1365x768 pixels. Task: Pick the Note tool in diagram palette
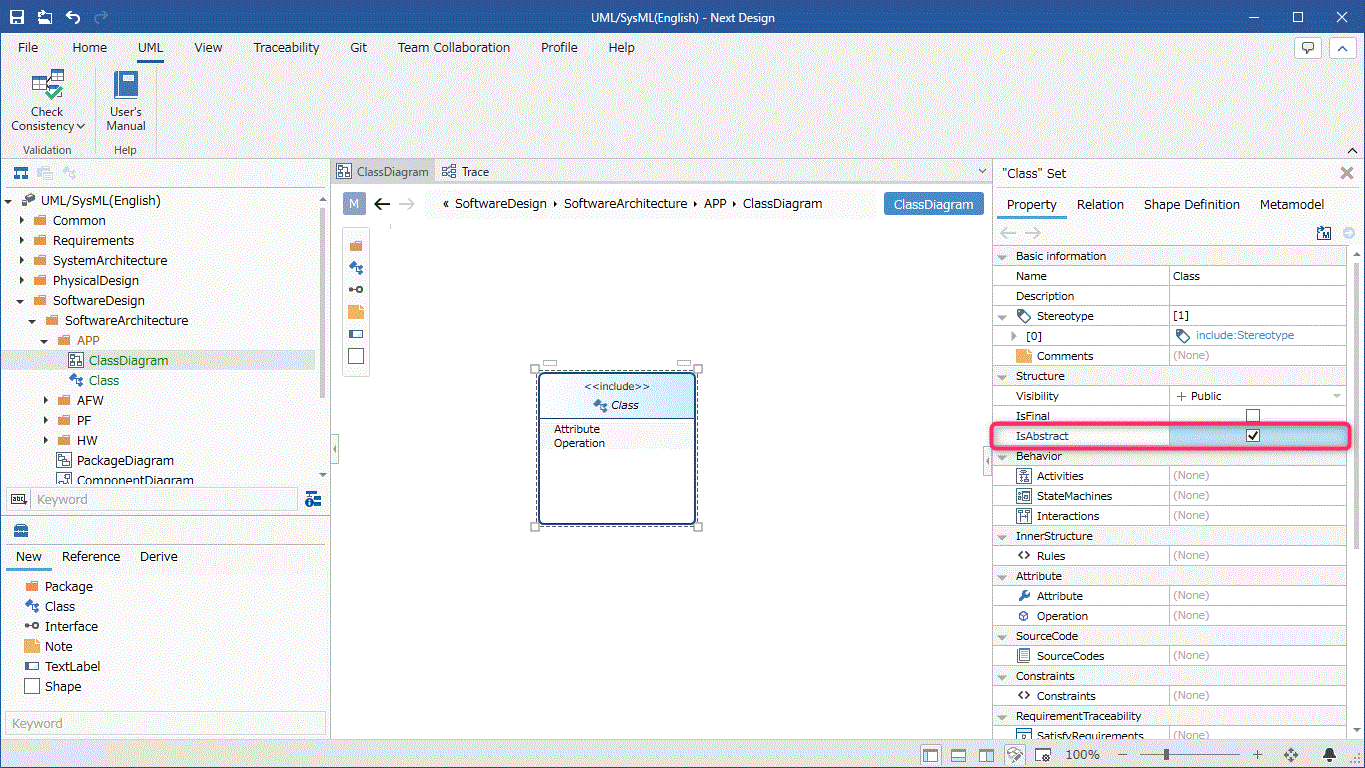click(356, 312)
